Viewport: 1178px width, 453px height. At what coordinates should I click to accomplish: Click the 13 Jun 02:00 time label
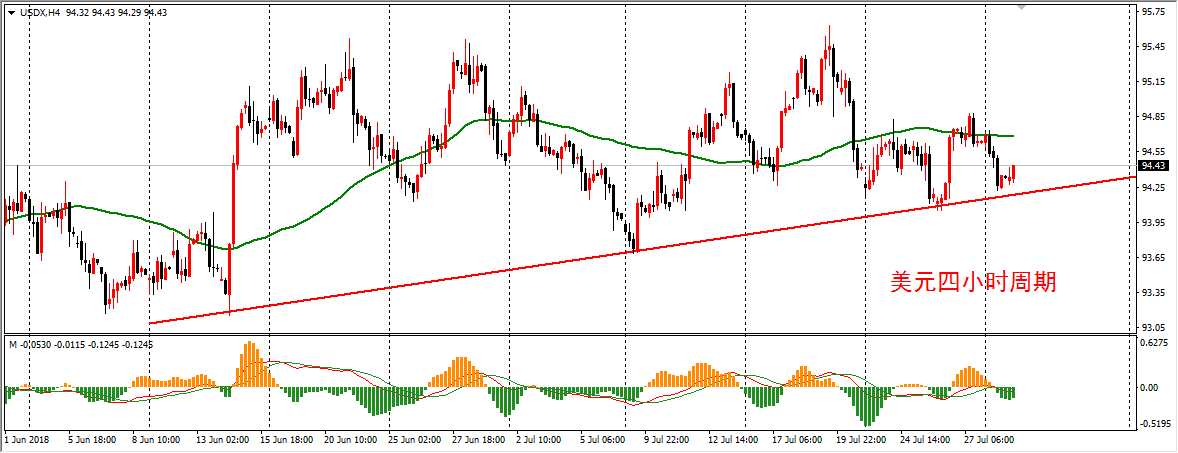pos(222,439)
